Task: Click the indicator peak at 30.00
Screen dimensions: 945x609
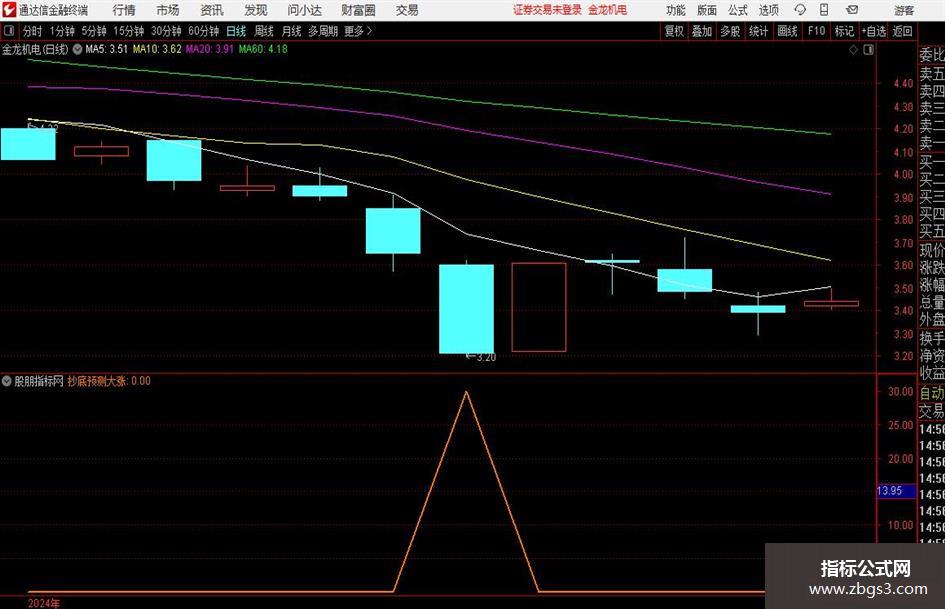Action: [466, 393]
